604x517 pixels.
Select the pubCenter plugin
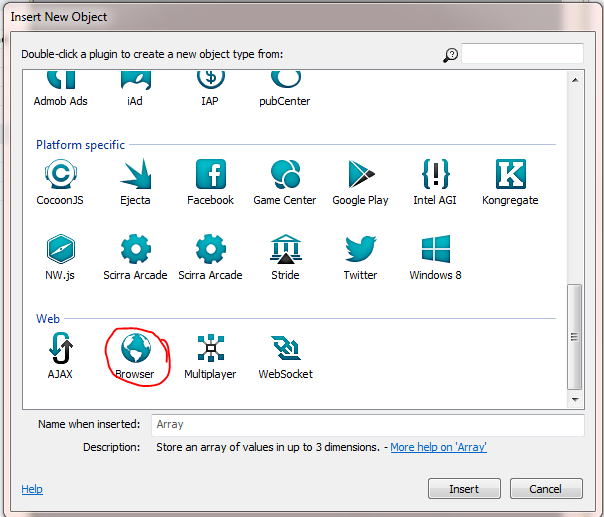[x=285, y=89]
